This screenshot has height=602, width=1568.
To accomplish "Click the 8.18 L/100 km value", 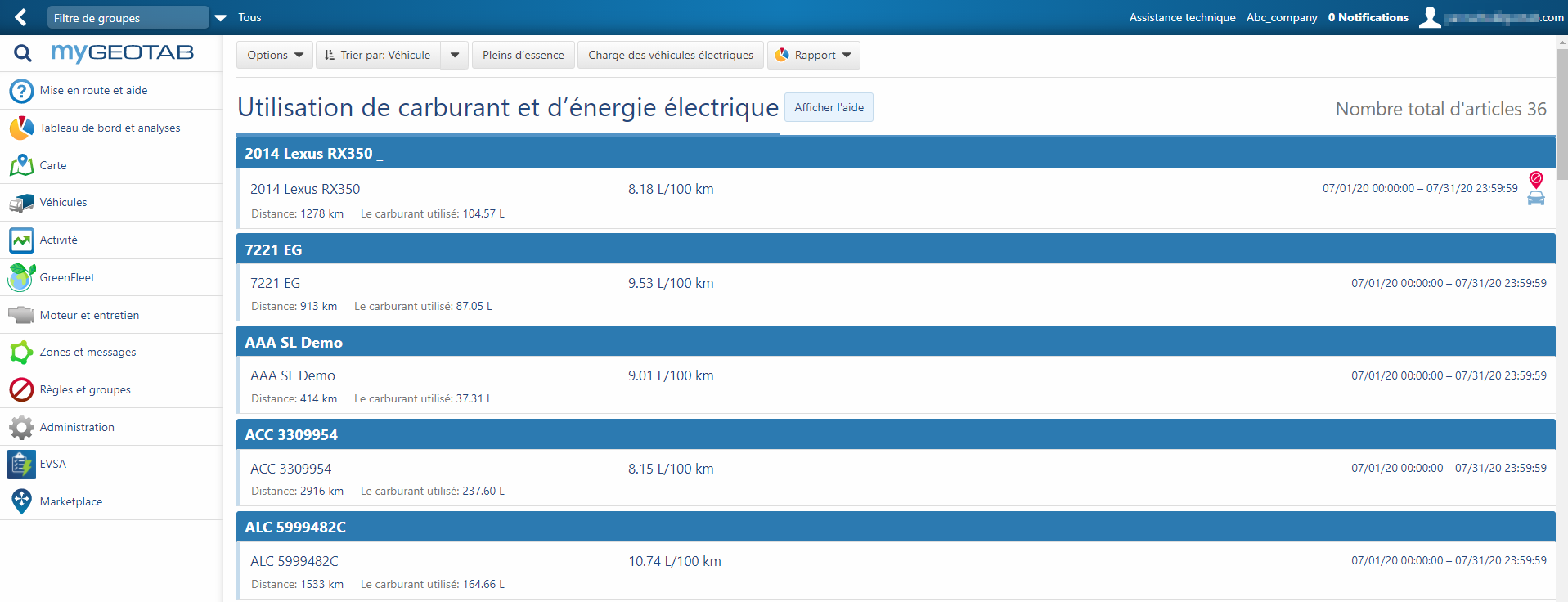I will pyautogui.click(x=671, y=189).
